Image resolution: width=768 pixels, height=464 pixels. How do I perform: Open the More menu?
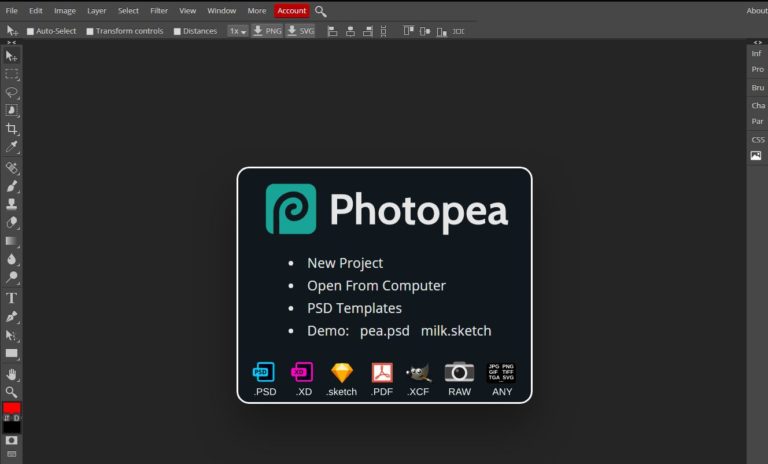257,11
